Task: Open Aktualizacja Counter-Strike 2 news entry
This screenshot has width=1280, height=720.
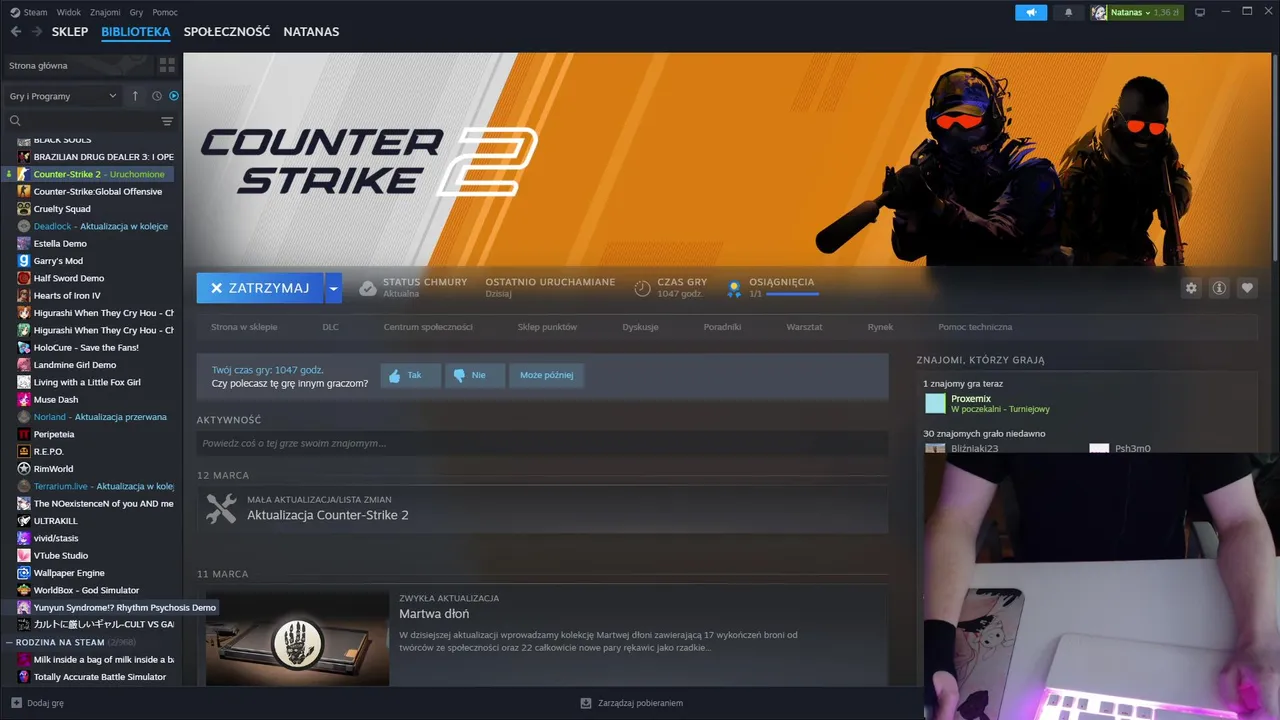Action: tap(542, 508)
